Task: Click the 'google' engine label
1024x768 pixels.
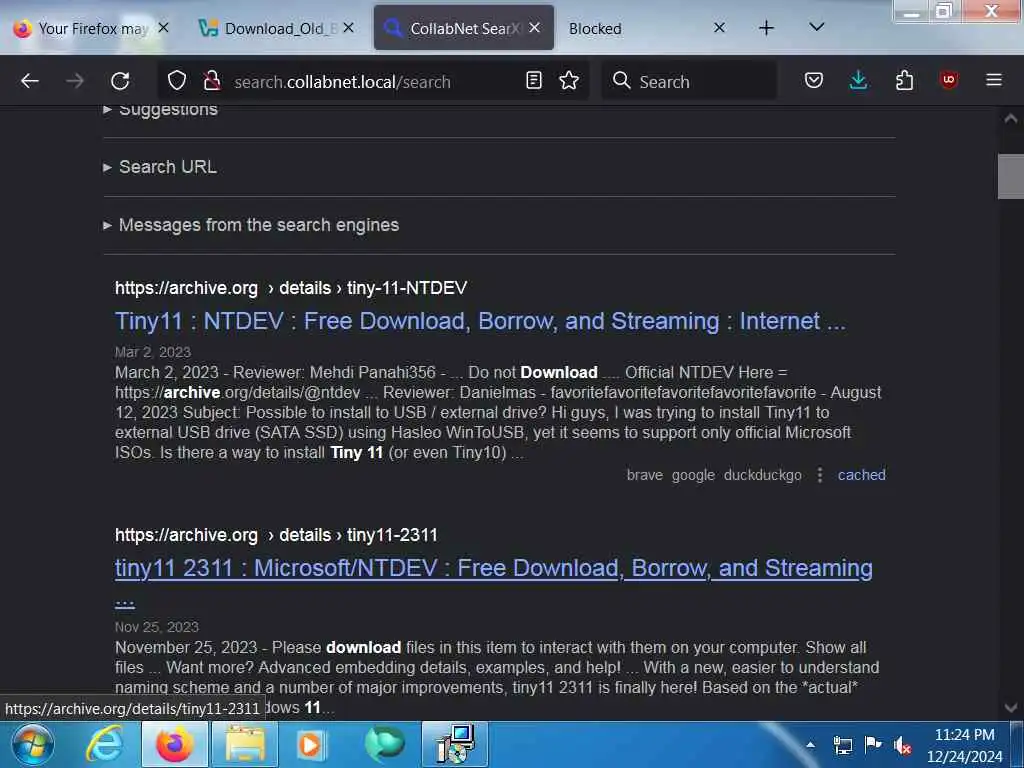Action: click(x=693, y=475)
